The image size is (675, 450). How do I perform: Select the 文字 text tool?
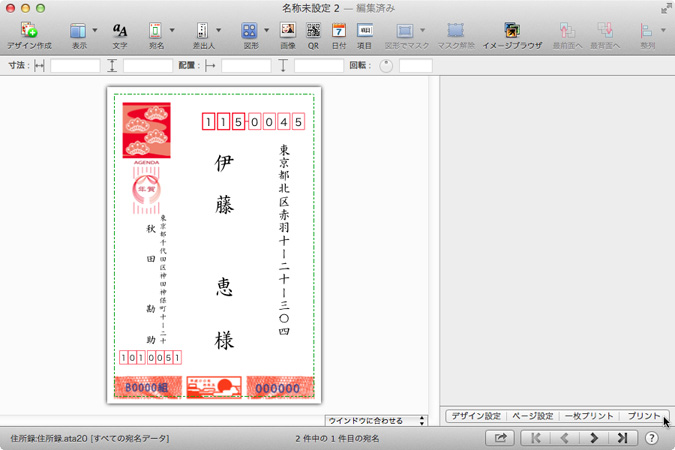120,32
